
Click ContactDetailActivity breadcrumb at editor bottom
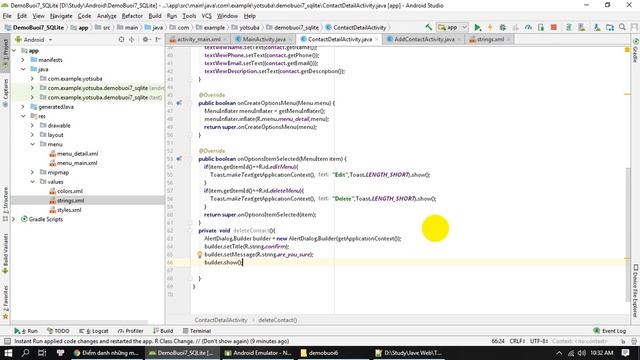point(221,320)
